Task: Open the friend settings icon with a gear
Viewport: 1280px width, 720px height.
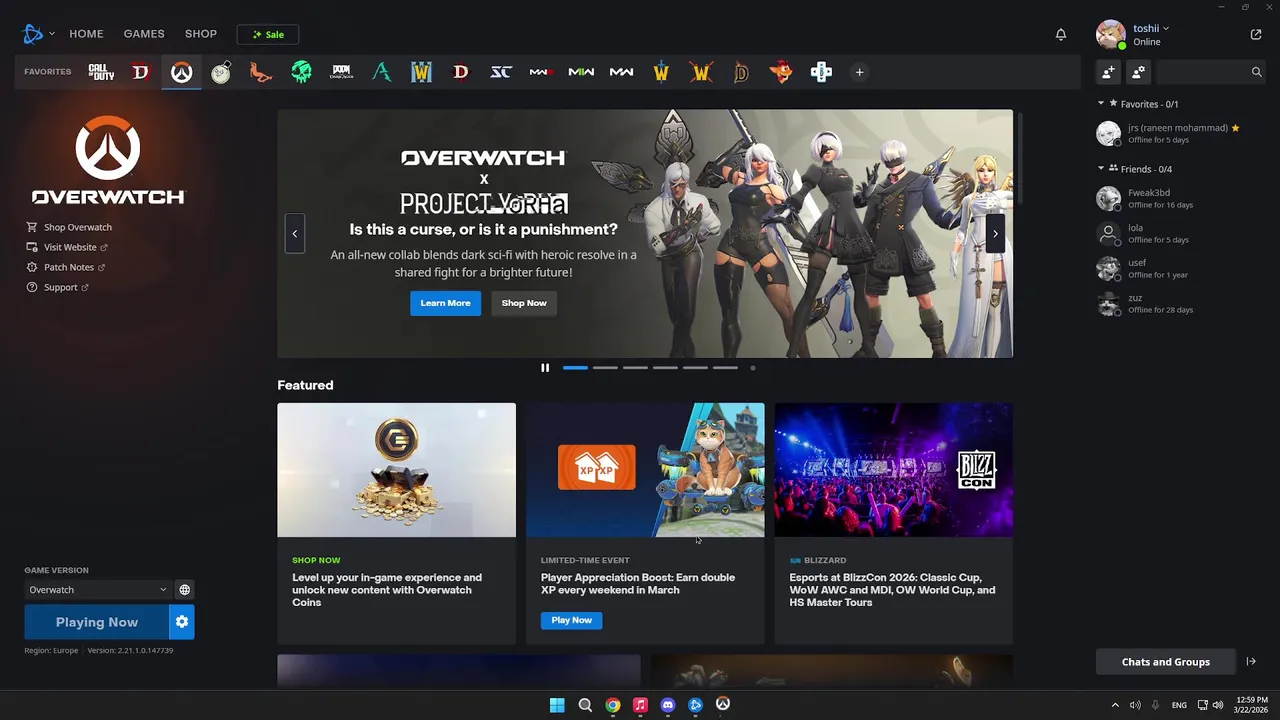Action: (1138, 72)
